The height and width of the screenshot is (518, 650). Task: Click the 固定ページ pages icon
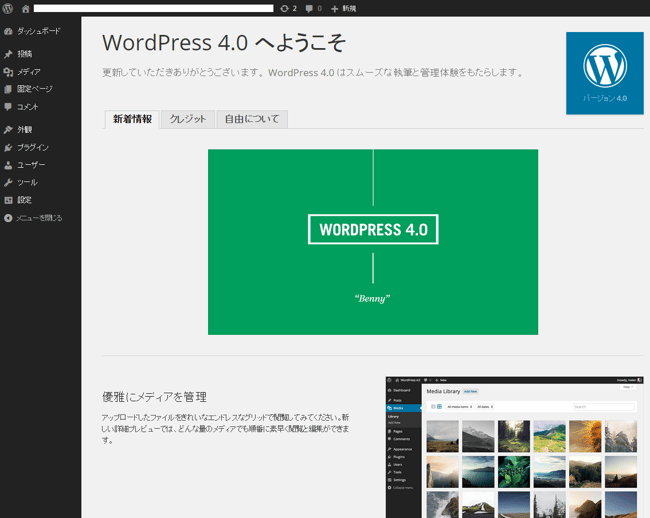pos(8,89)
